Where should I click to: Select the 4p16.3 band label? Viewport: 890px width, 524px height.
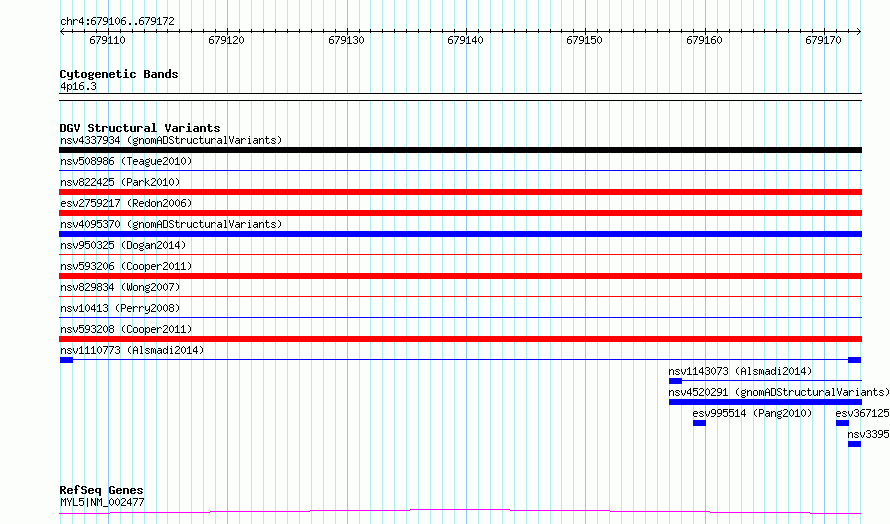pyautogui.click(x=78, y=87)
